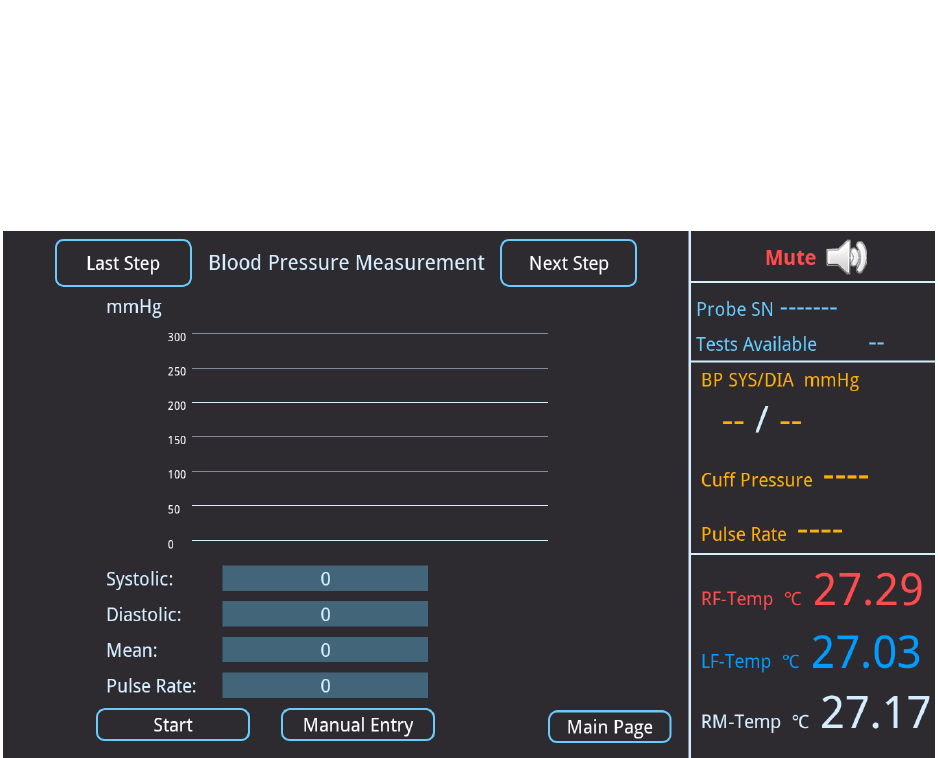The width and height of the screenshot is (938, 758).
Task: Click the Last Step button
Action: (x=123, y=263)
